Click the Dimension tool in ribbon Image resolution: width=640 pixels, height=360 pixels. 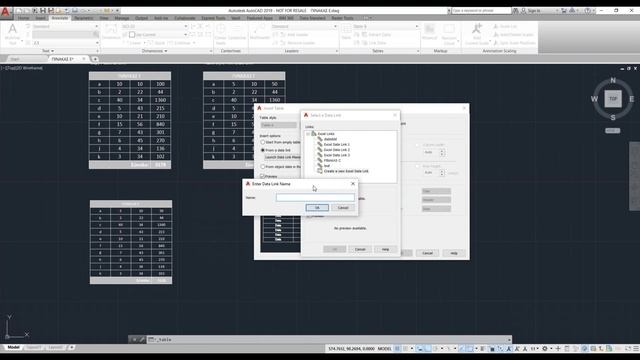click(111, 32)
